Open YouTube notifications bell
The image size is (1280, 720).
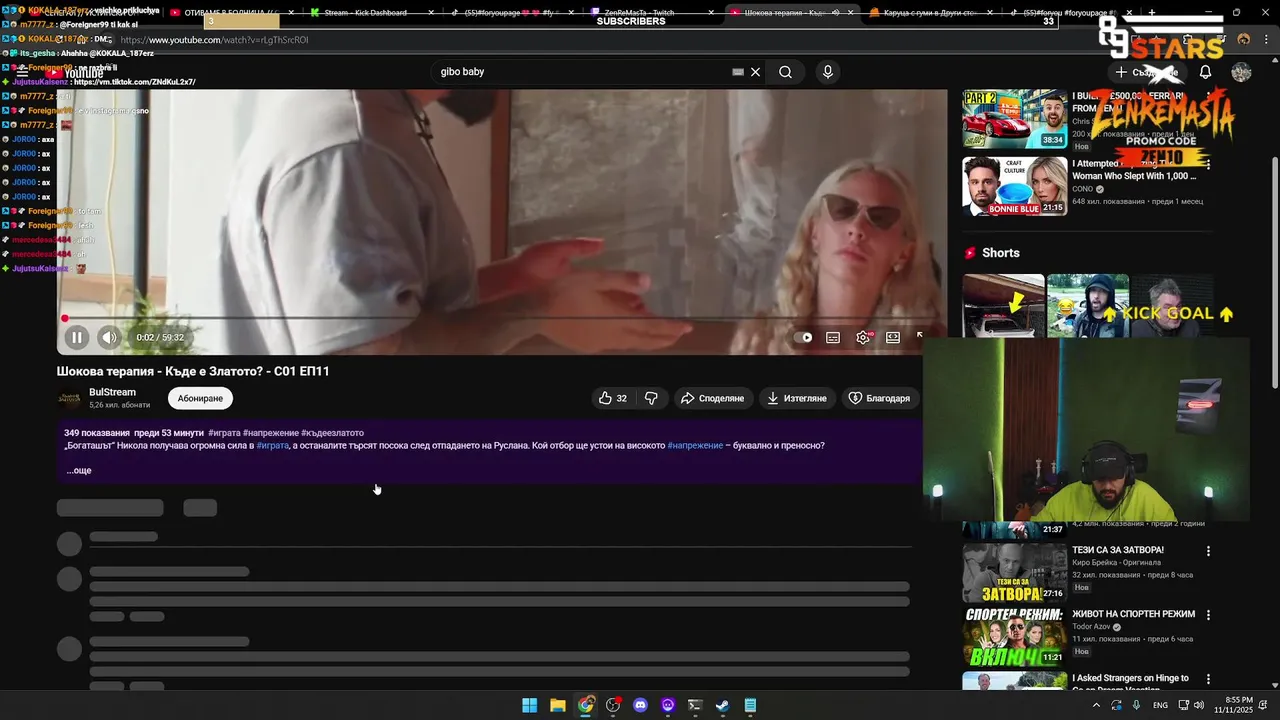[1205, 72]
